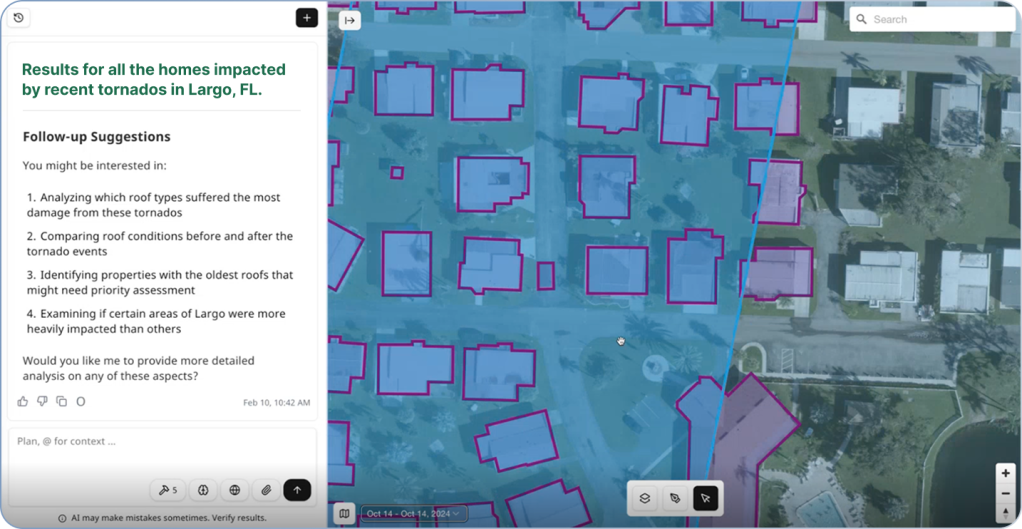Send the message with arrow button
The height and width of the screenshot is (529, 1022).
[297, 490]
